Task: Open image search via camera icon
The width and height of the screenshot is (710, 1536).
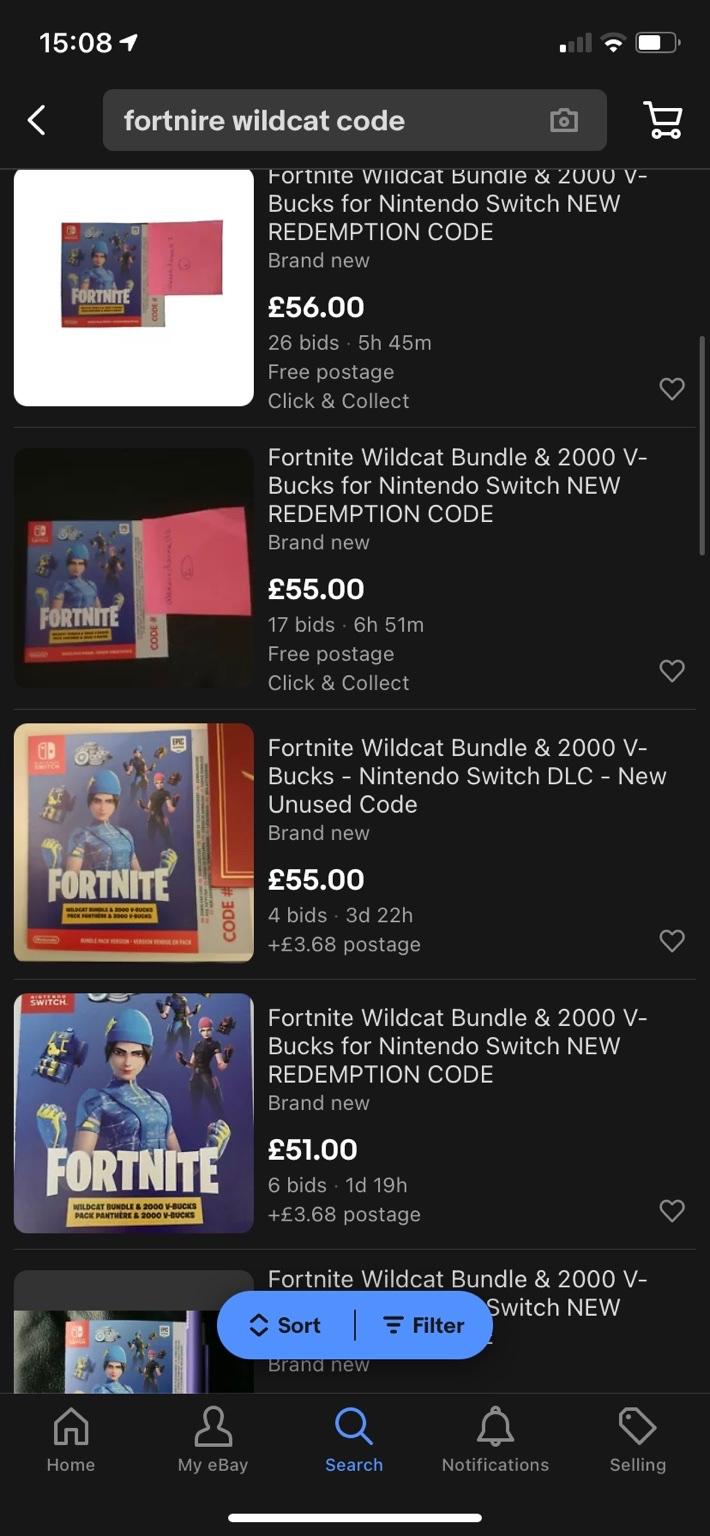Action: [x=563, y=119]
